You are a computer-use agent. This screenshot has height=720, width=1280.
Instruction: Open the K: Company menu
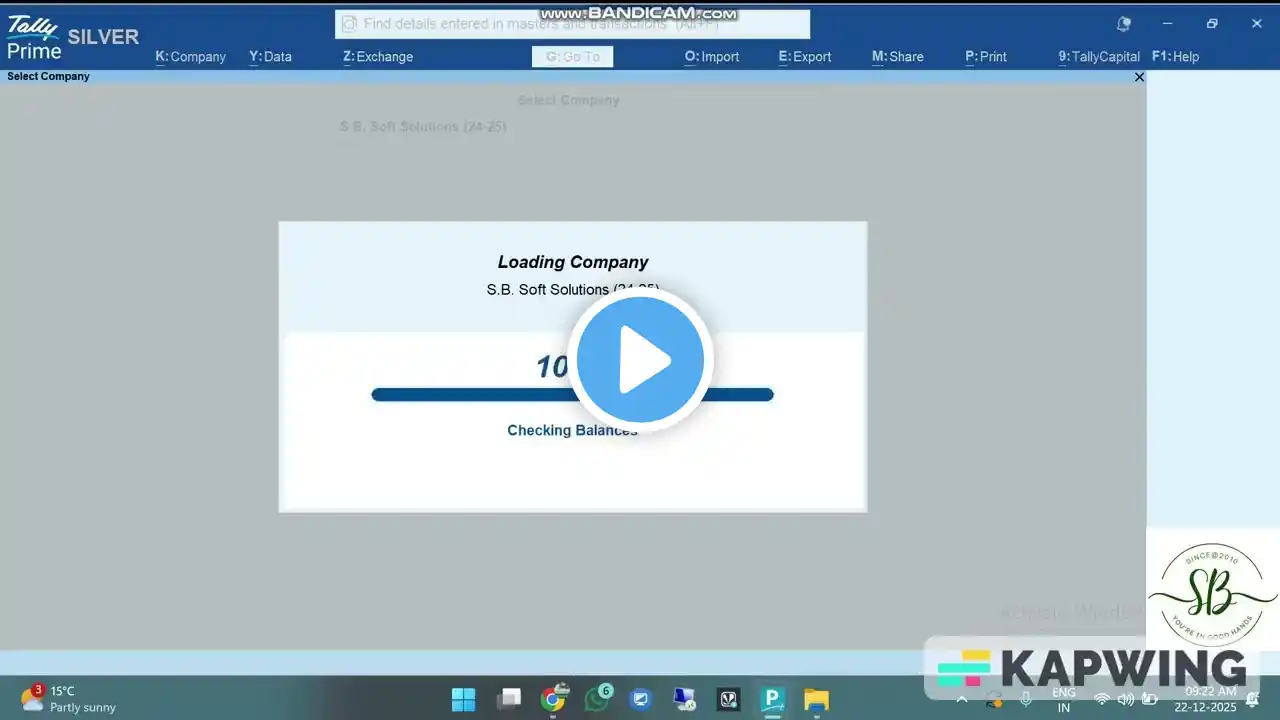pos(190,57)
